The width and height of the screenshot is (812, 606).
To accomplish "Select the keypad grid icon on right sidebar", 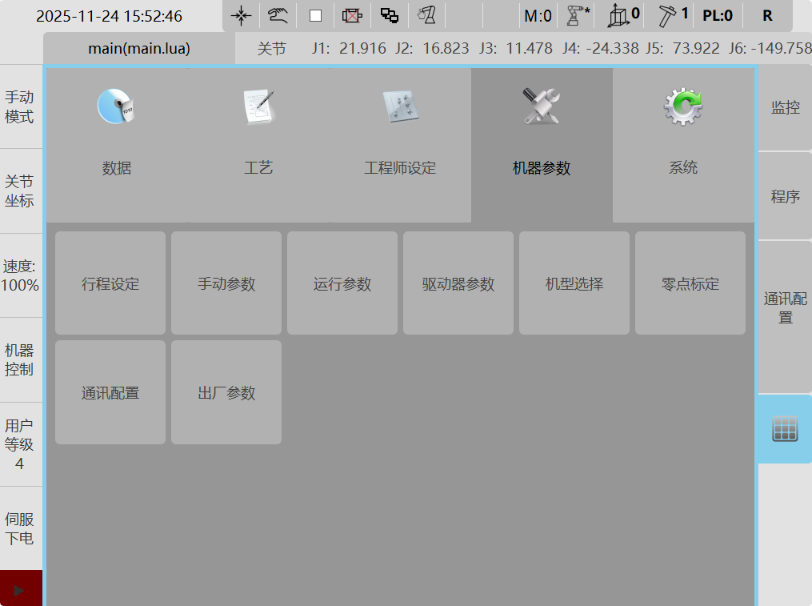I will [x=785, y=430].
